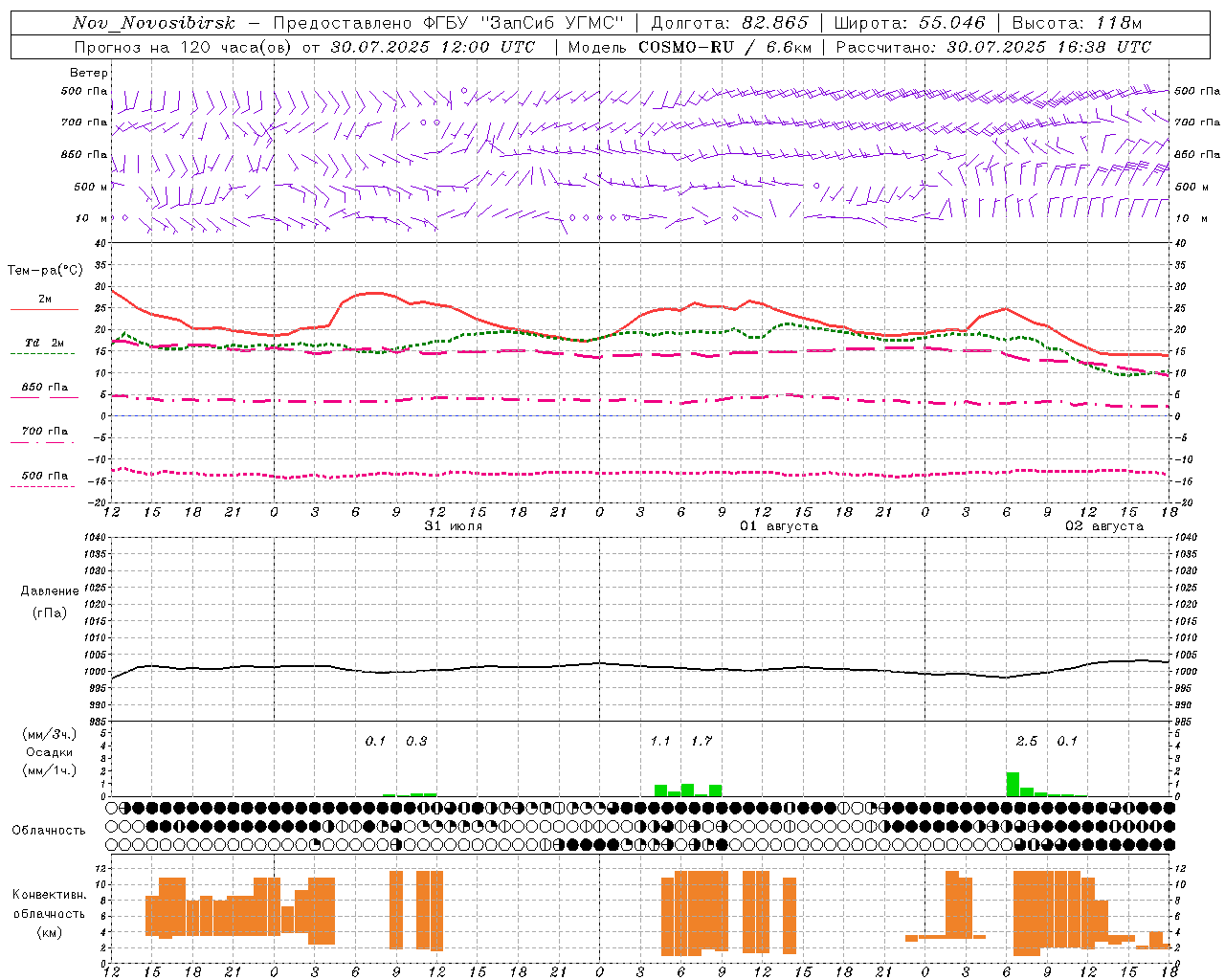Click the (гПа) pressure unit label

point(50,612)
